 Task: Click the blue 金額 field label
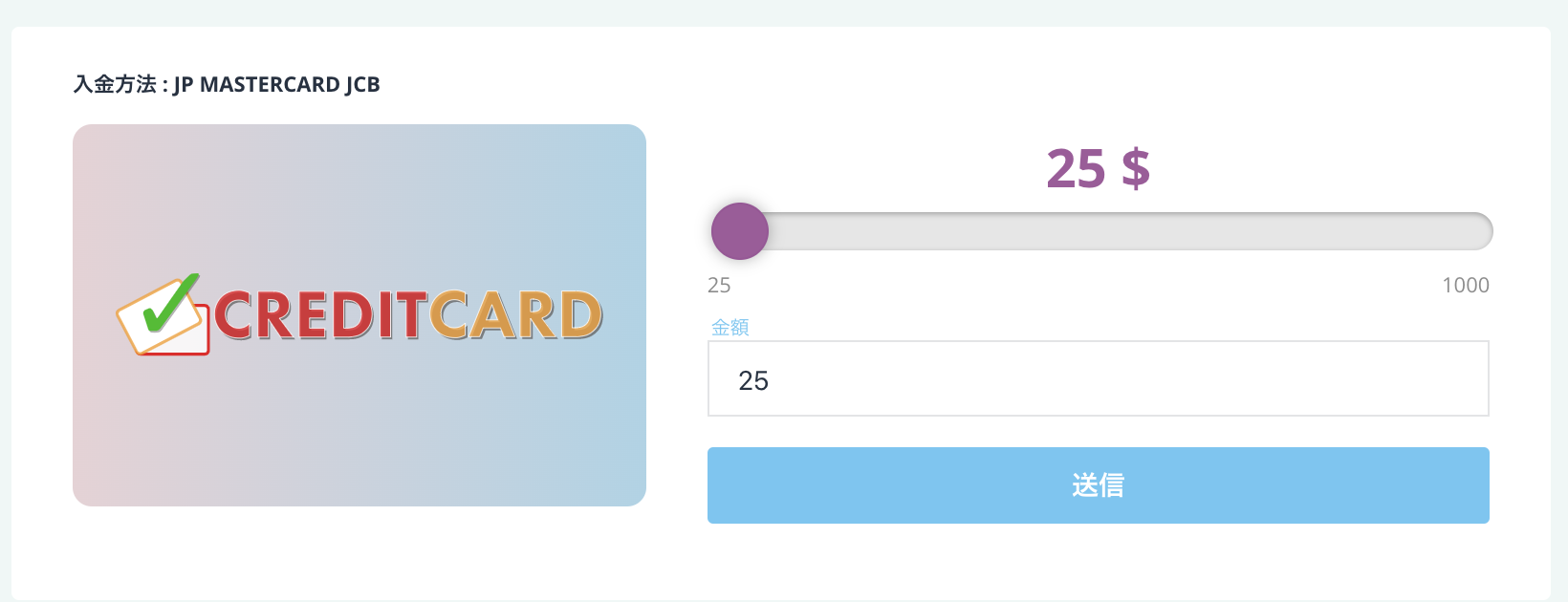(730, 327)
